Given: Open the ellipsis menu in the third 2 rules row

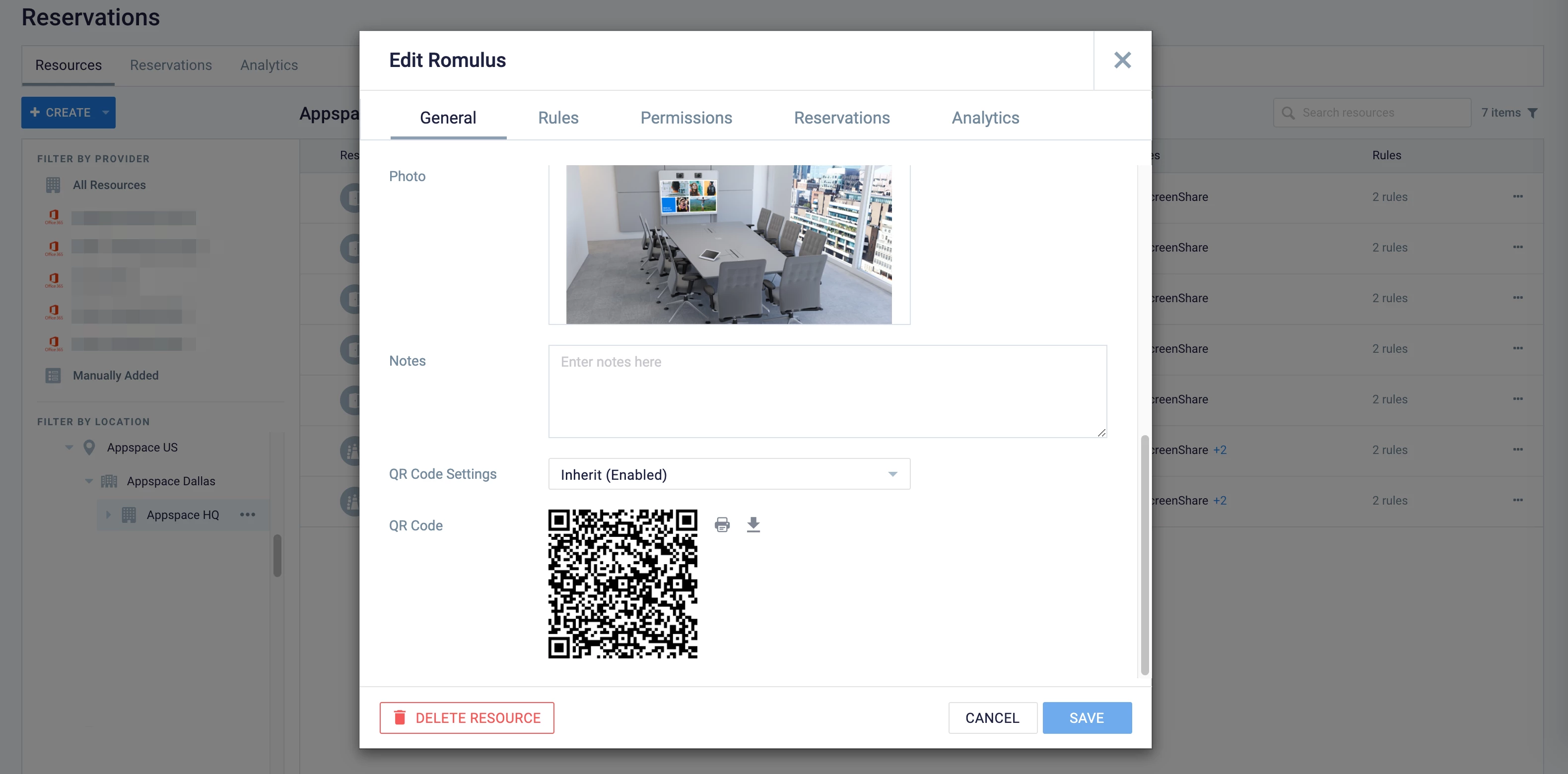Looking at the screenshot, I should [x=1517, y=298].
